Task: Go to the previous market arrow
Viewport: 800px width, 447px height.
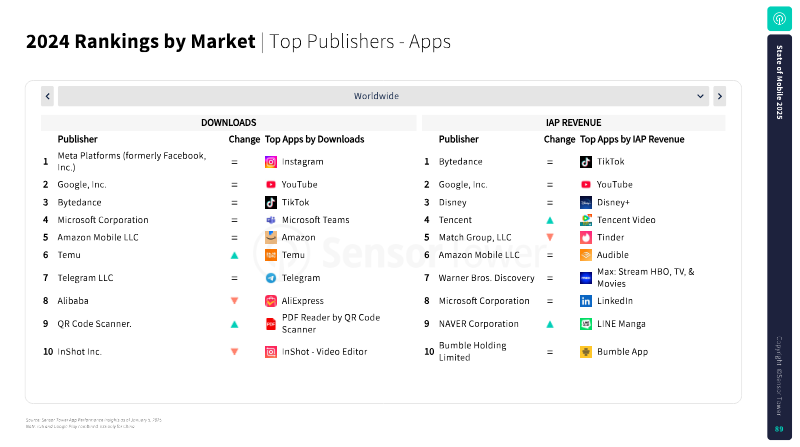Action: tap(47, 96)
